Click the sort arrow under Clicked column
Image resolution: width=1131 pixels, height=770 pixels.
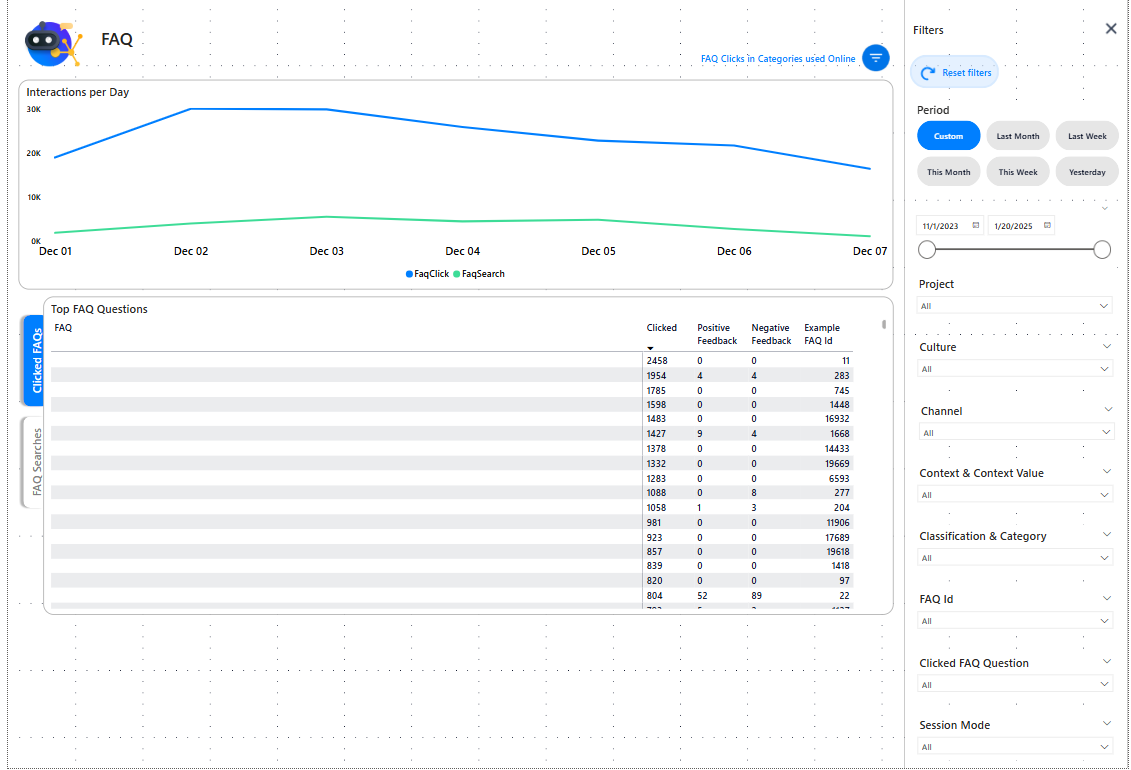(x=650, y=348)
